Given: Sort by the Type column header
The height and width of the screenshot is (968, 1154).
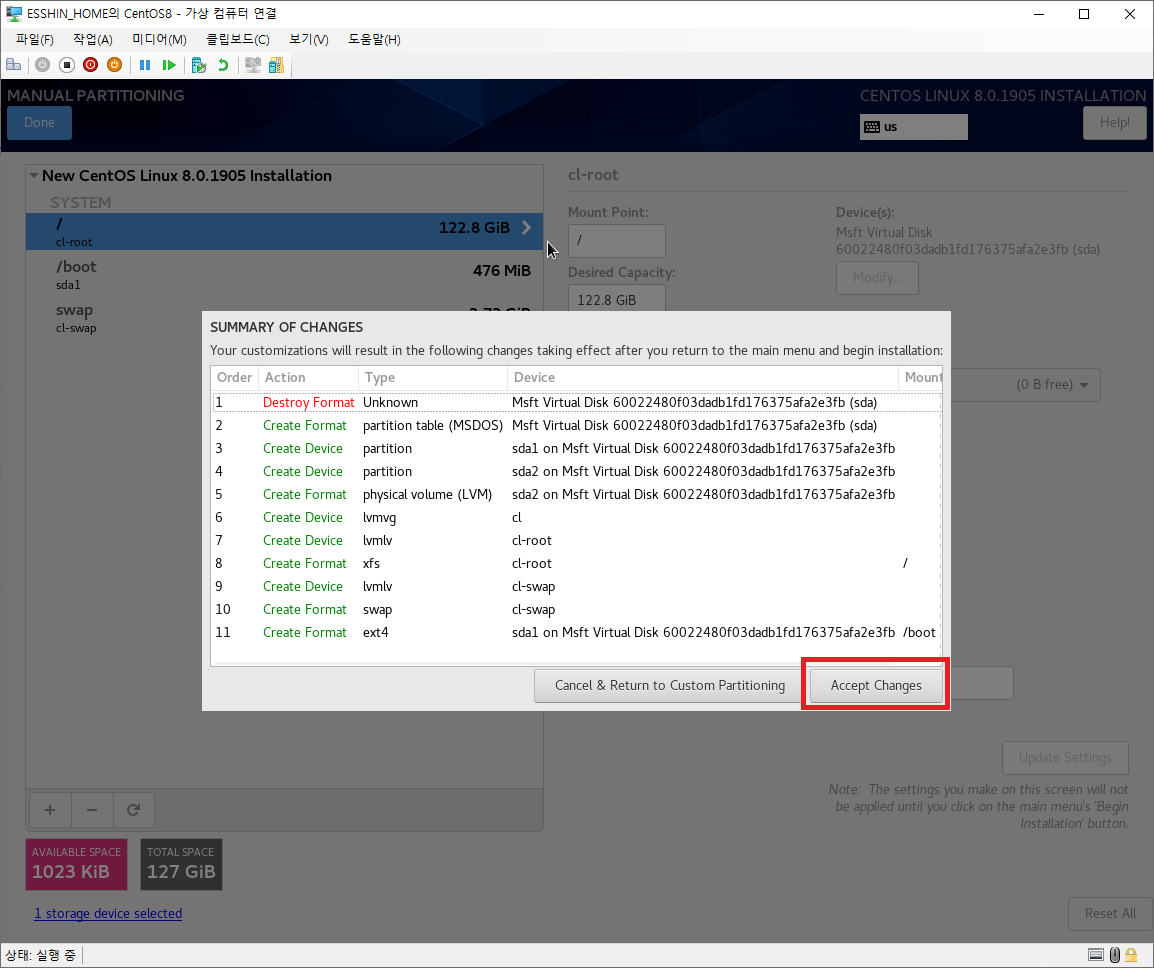Looking at the screenshot, I should coord(433,378).
